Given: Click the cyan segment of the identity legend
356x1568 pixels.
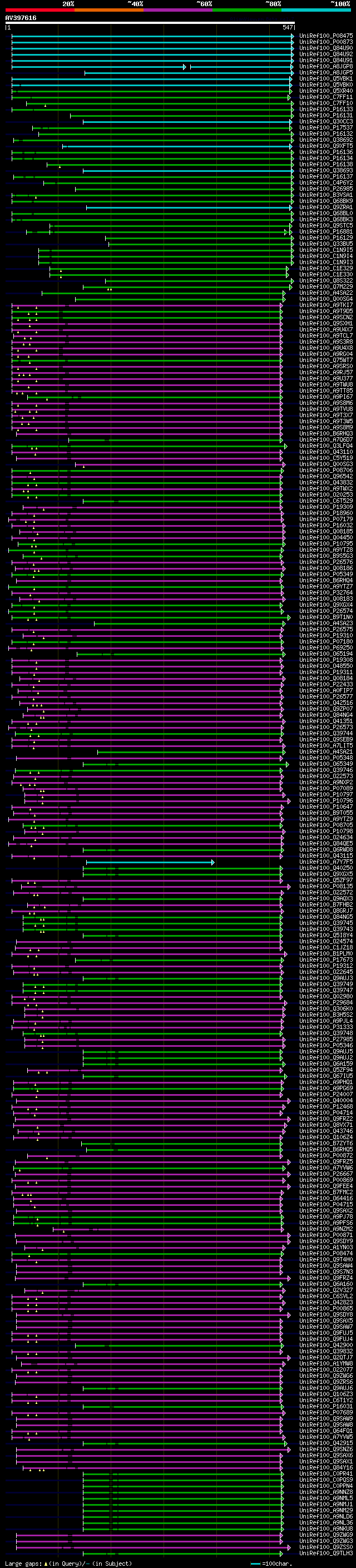Looking at the screenshot, I should pos(316,10).
